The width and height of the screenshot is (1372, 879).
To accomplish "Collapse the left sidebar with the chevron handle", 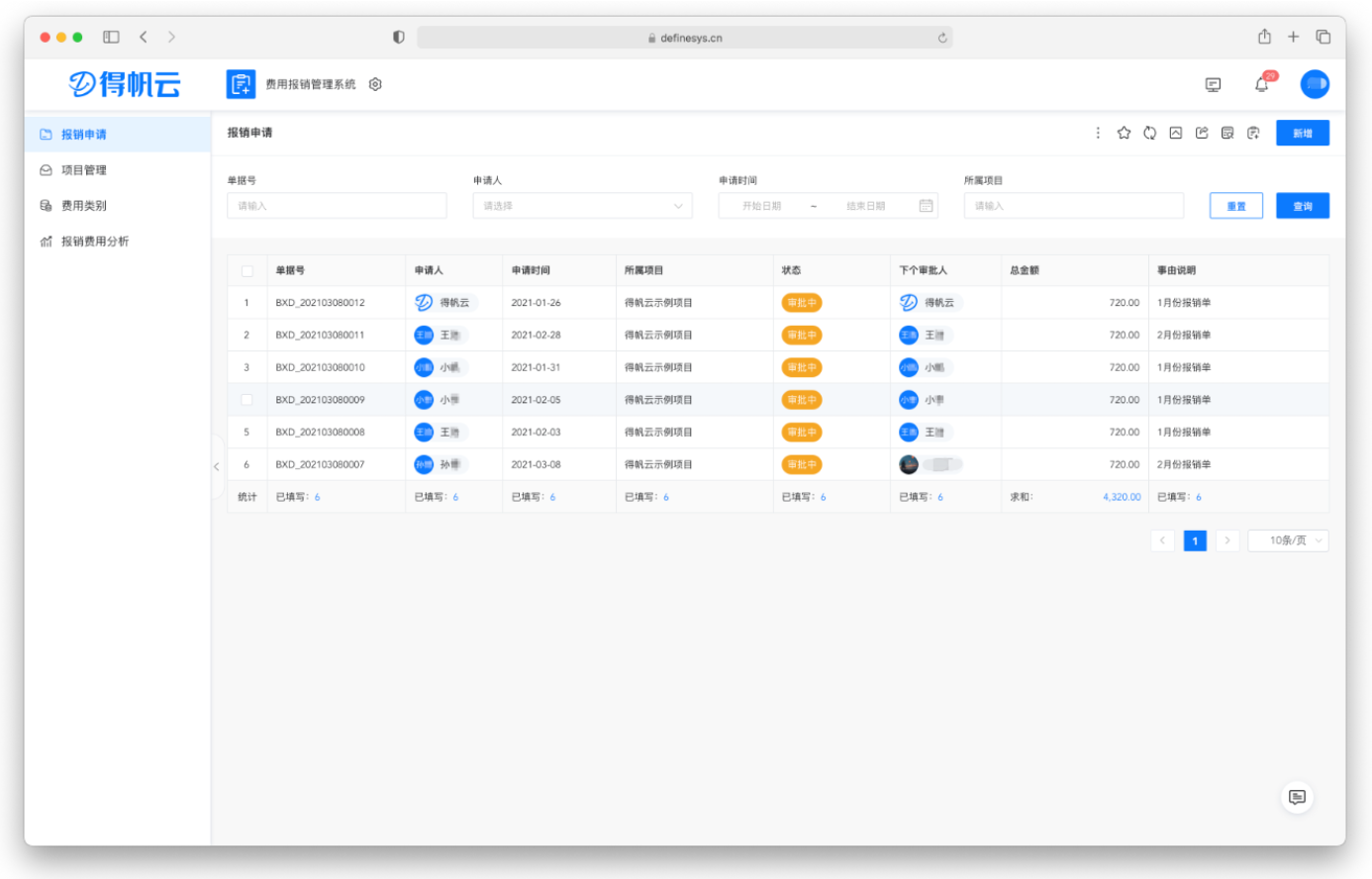I will [x=216, y=466].
